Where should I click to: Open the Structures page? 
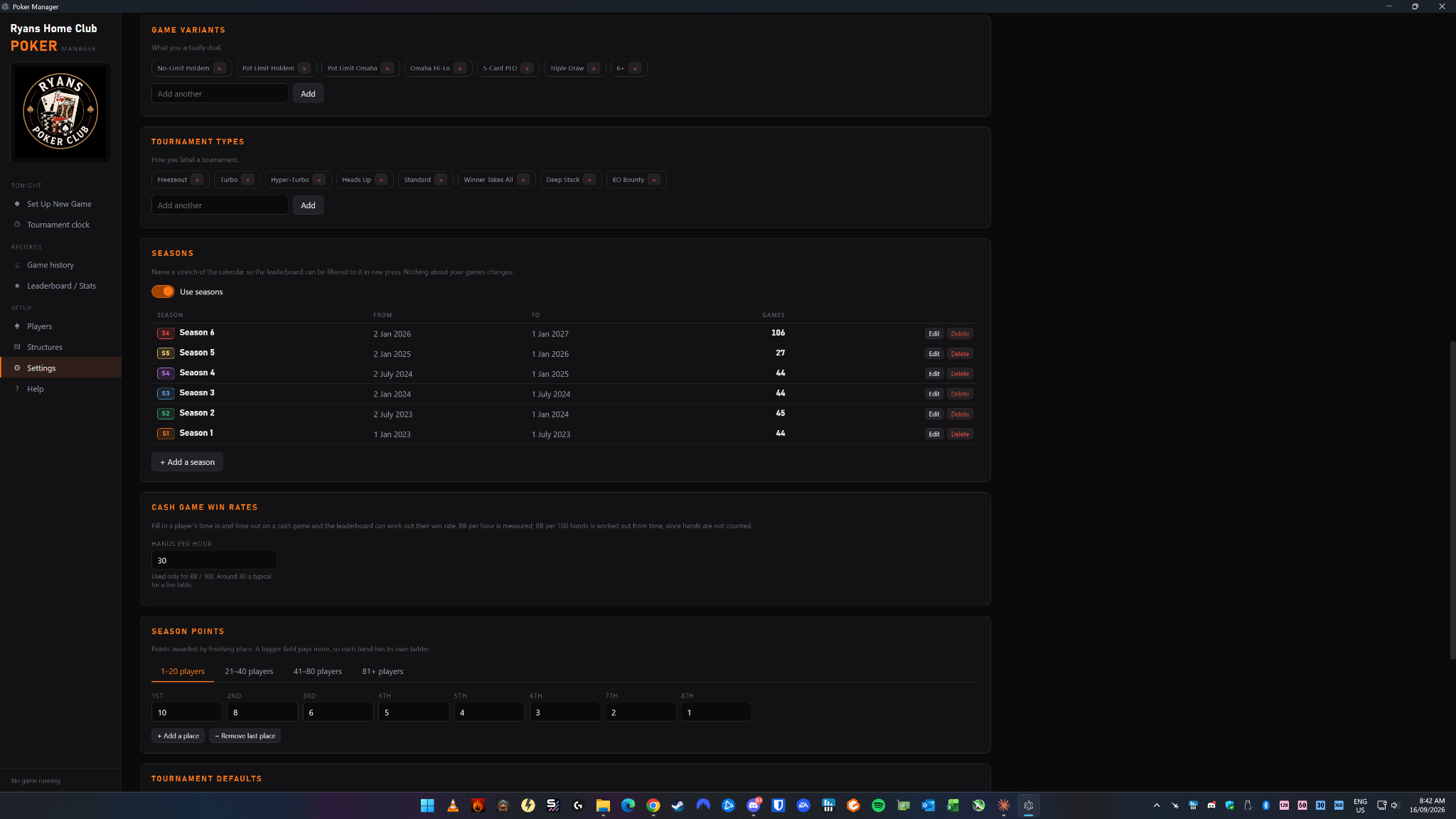(x=60, y=347)
